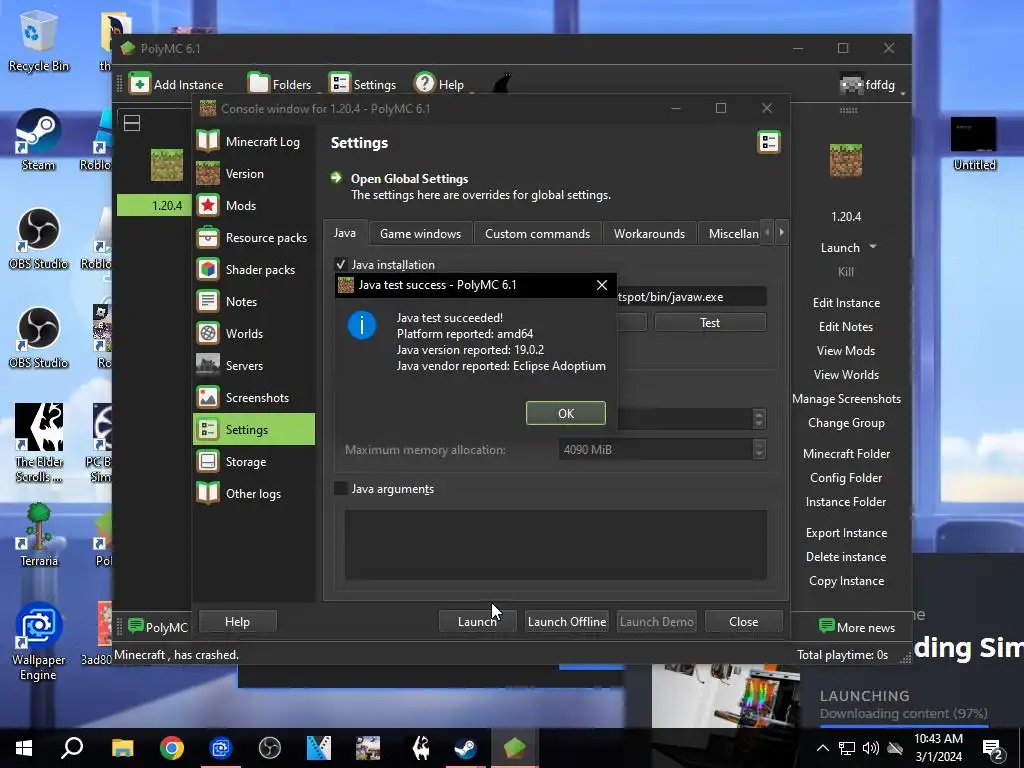Open Help in PolyMC main toolbar
The width and height of the screenshot is (1024, 768).
coord(440,84)
